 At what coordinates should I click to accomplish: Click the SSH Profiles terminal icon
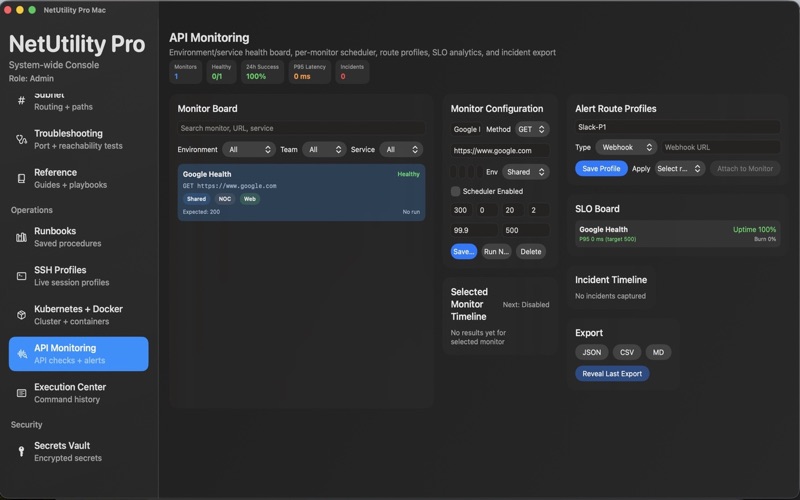click(x=21, y=276)
